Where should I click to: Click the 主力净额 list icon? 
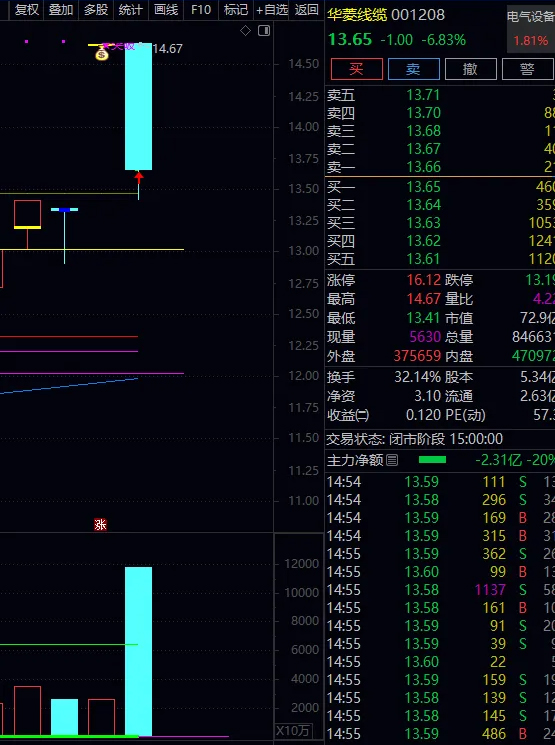click(x=392, y=460)
